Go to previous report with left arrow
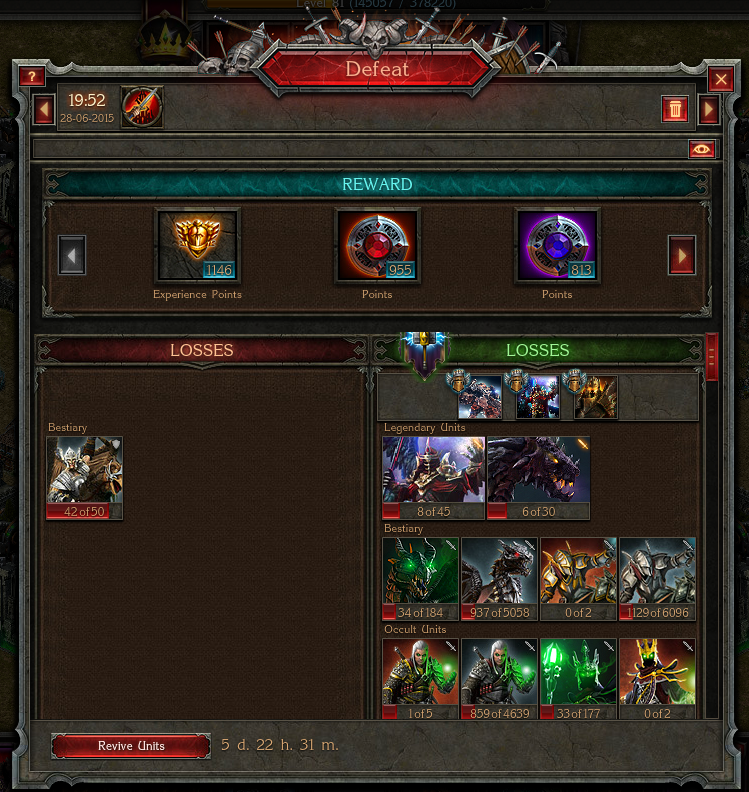The width and height of the screenshot is (749, 792). point(44,109)
